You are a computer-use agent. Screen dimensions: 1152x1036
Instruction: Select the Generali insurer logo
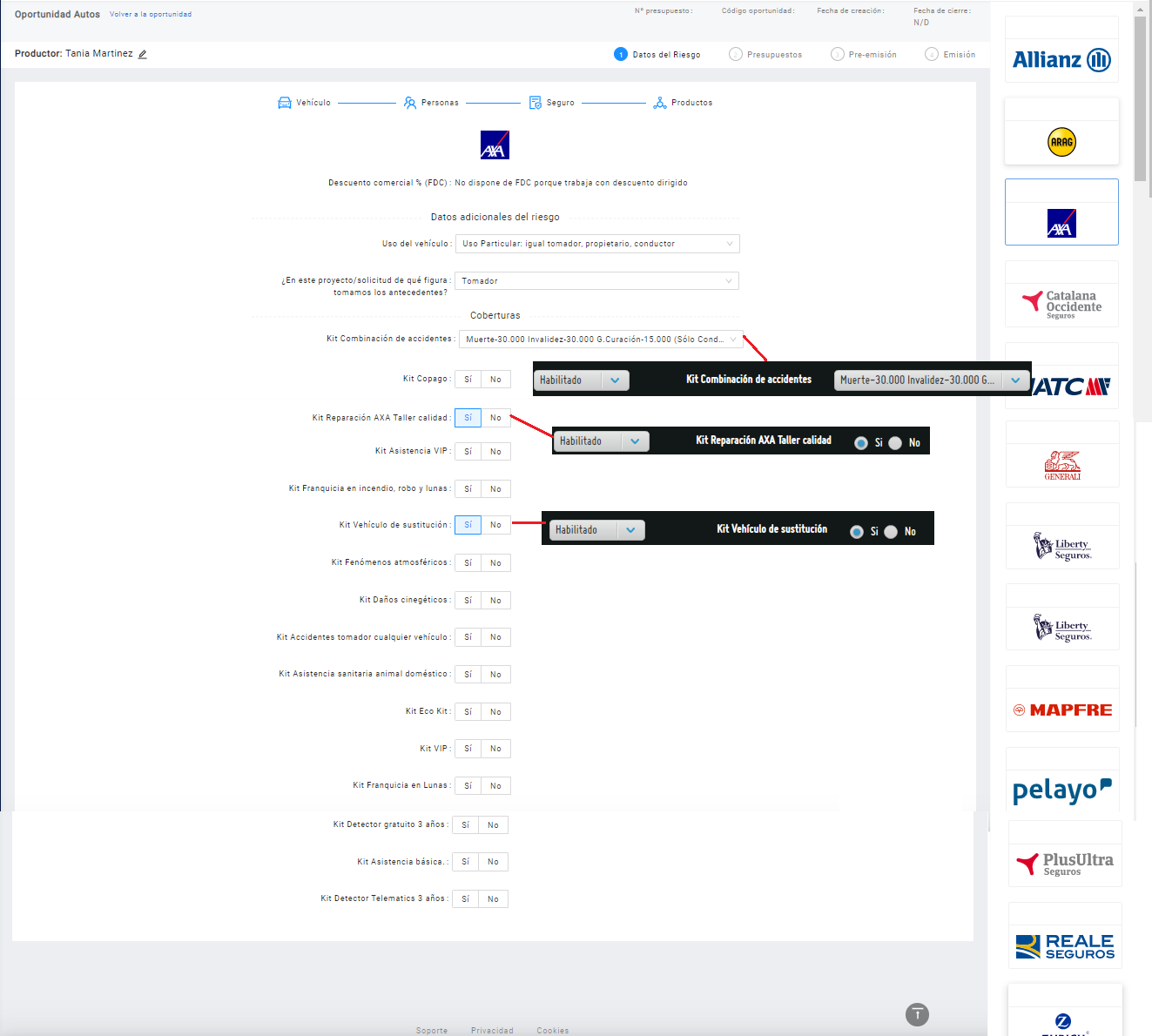pos(1062,466)
